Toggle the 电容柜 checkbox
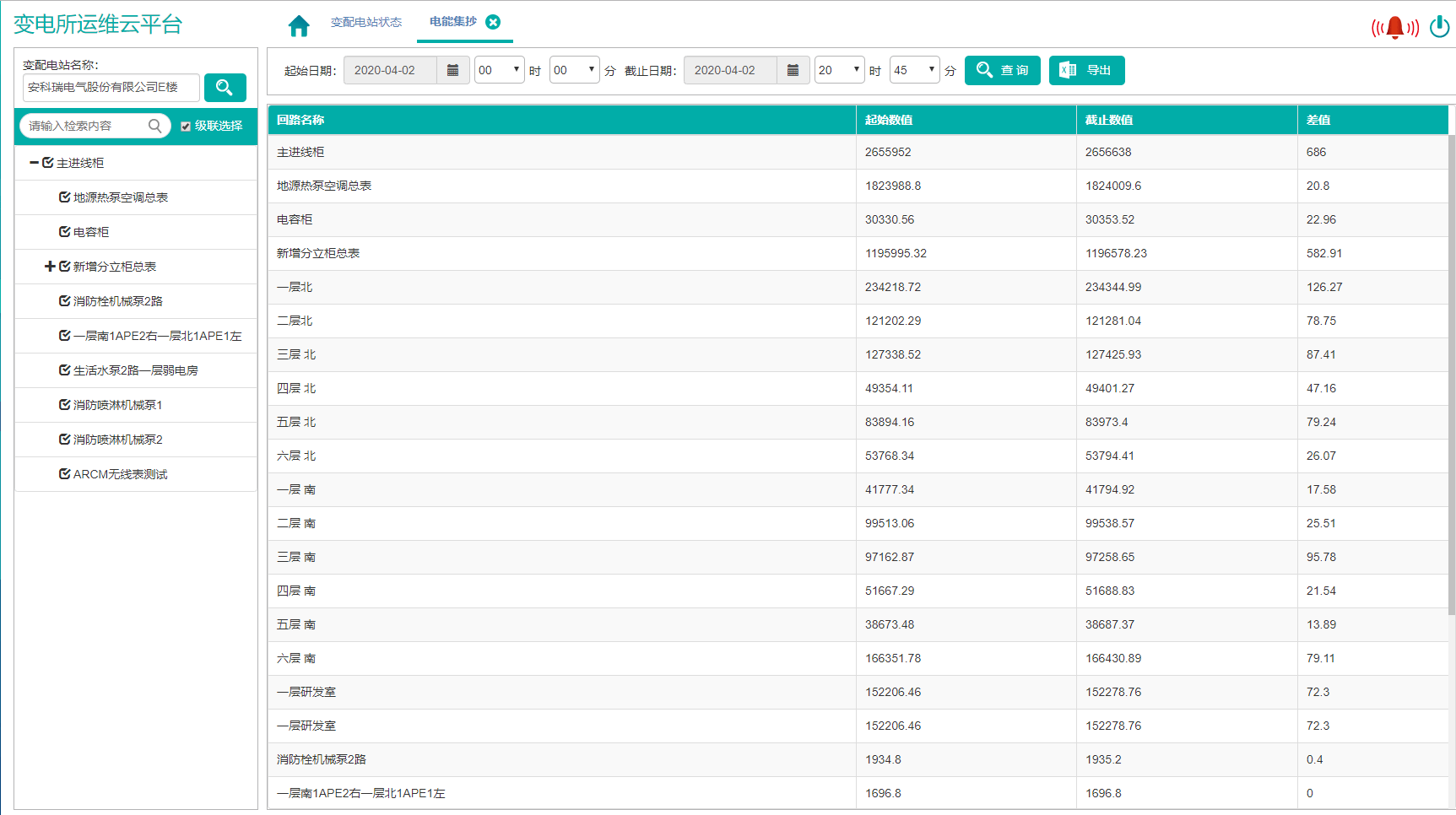The height and width of the screenshot is (815, 1456). pyautogui.click(x=65, y=232)
